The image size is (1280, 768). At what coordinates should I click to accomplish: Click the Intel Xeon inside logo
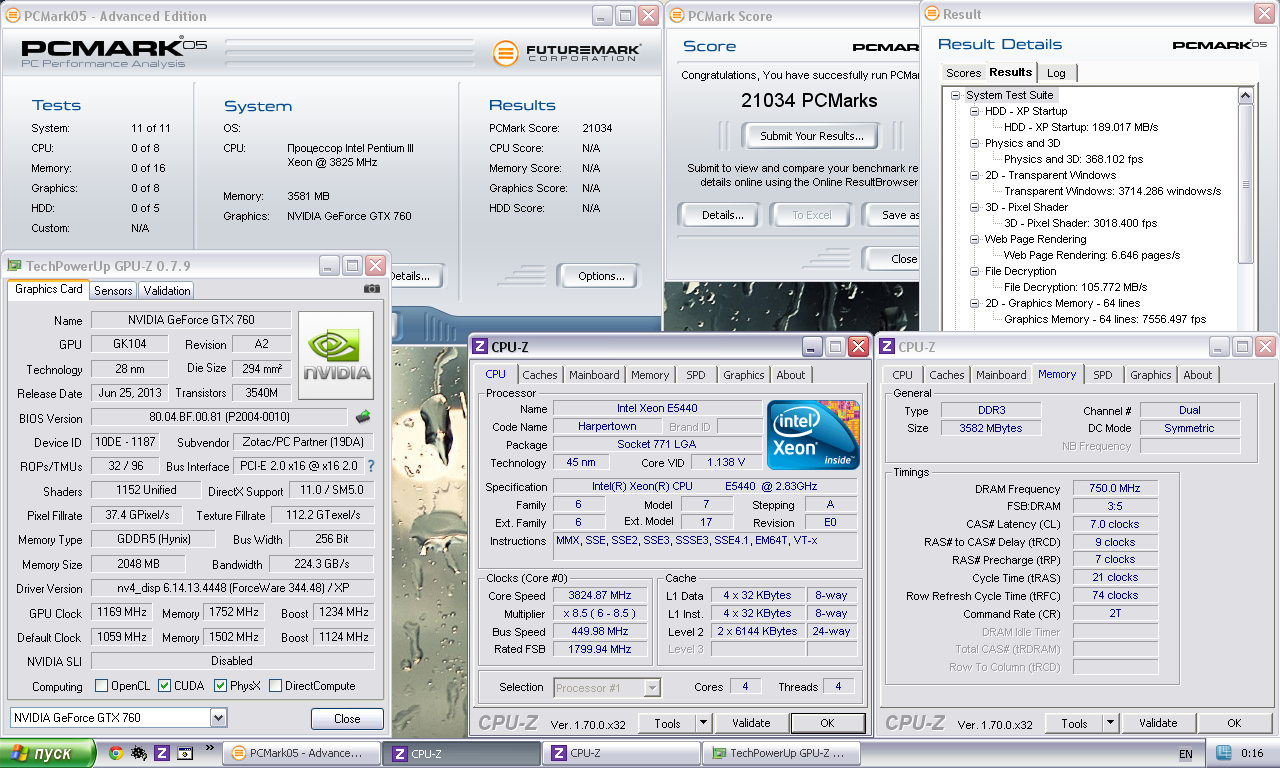click(813, 435)
